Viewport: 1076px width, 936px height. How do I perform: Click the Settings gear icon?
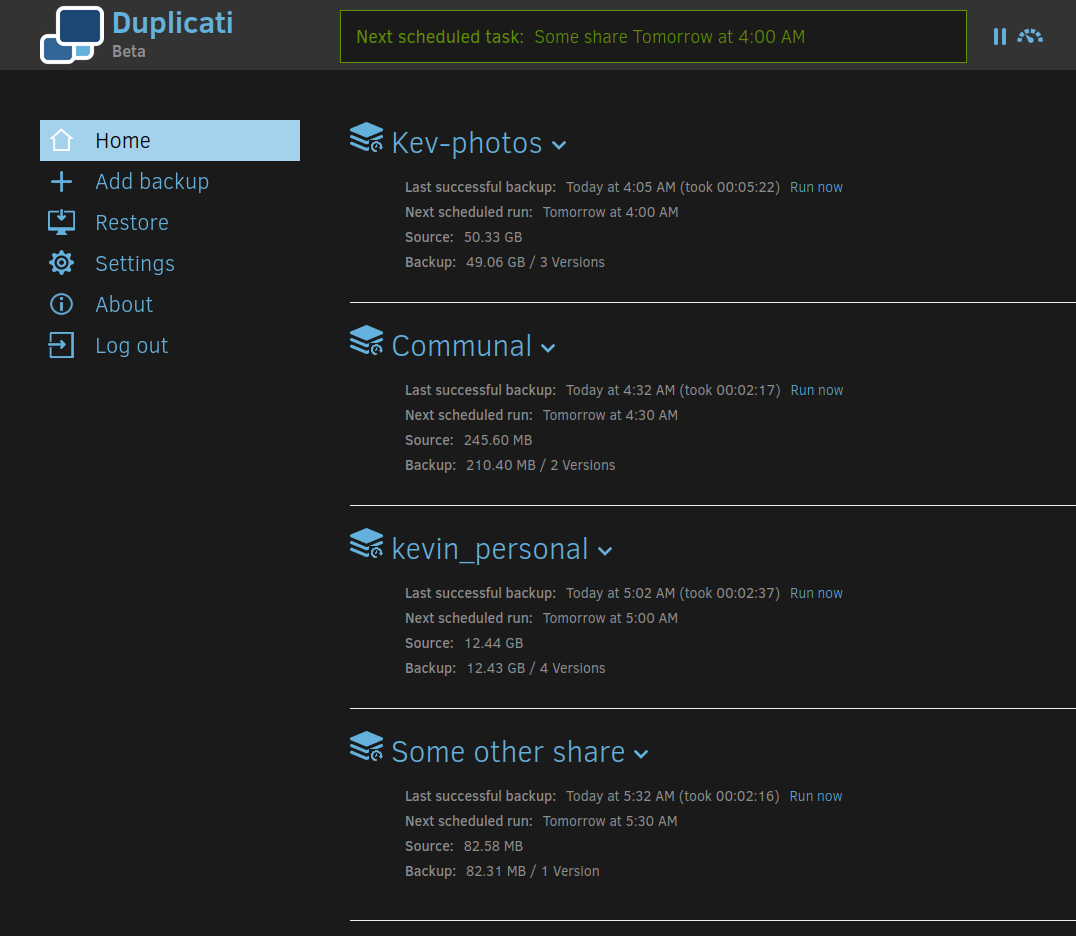(61, 263)
